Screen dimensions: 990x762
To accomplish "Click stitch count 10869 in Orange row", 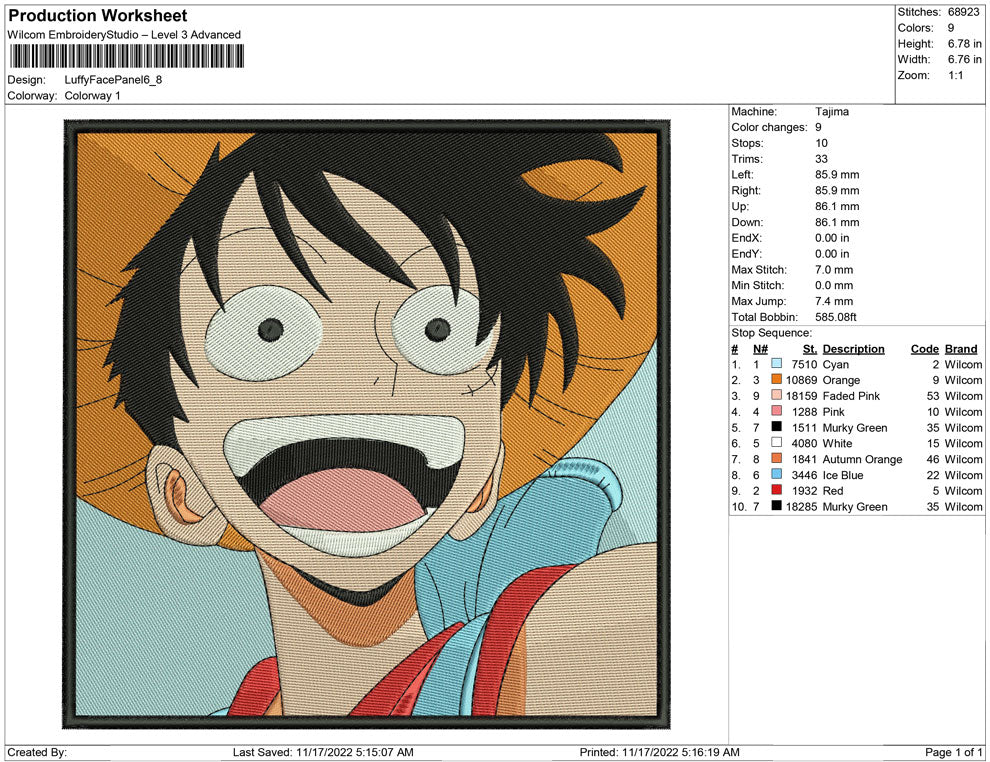I will 801,380.
